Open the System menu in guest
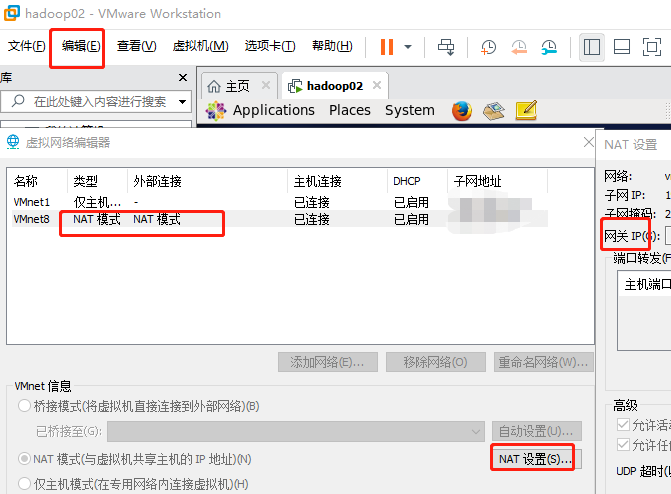The width and height of the screenshot is (671, 494). click(x=410, y=110)
